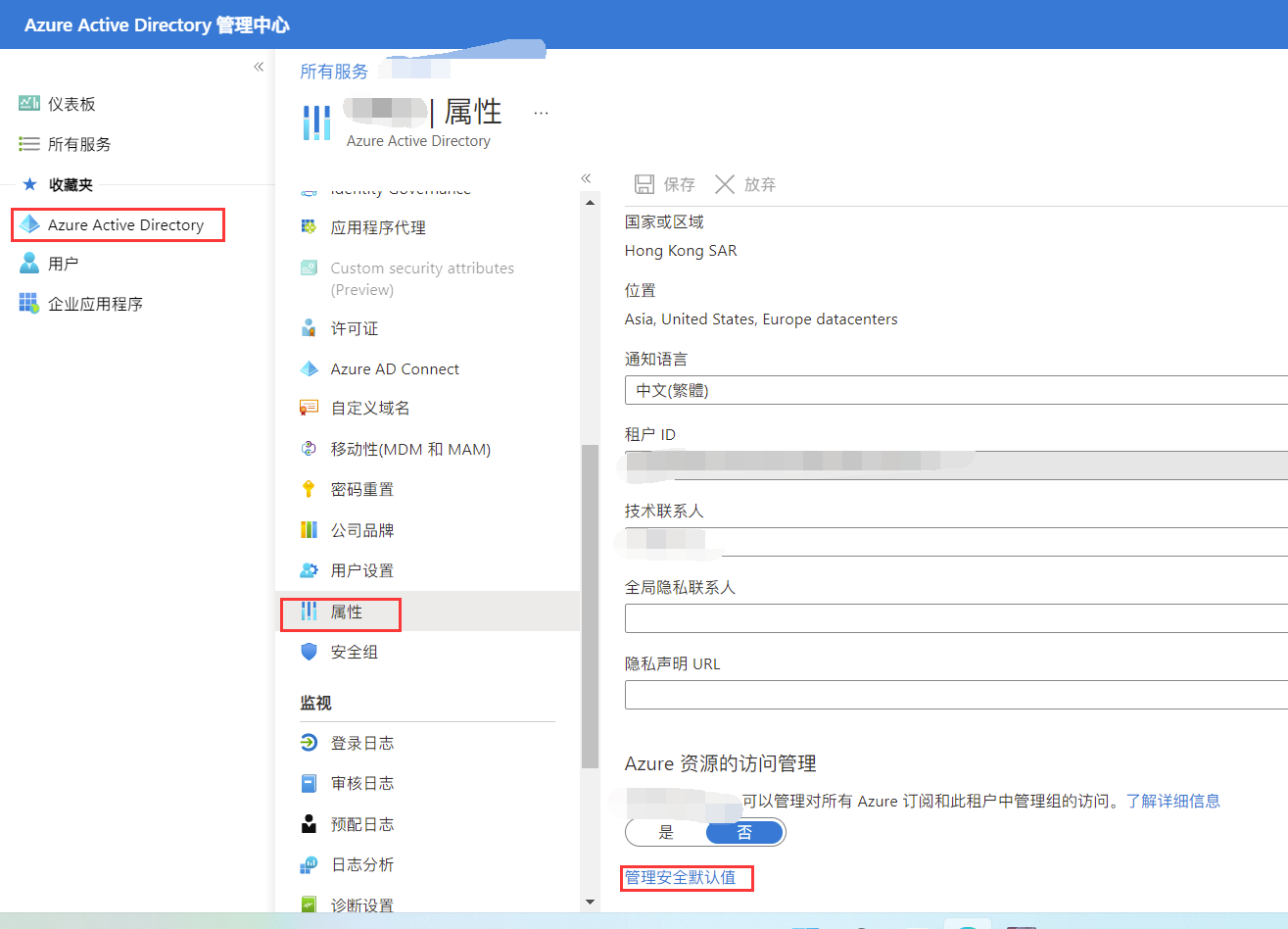Screen dimensions: 1288x929
Task: Click the 应用程序代理 icon
Action: tap(309, 226)
